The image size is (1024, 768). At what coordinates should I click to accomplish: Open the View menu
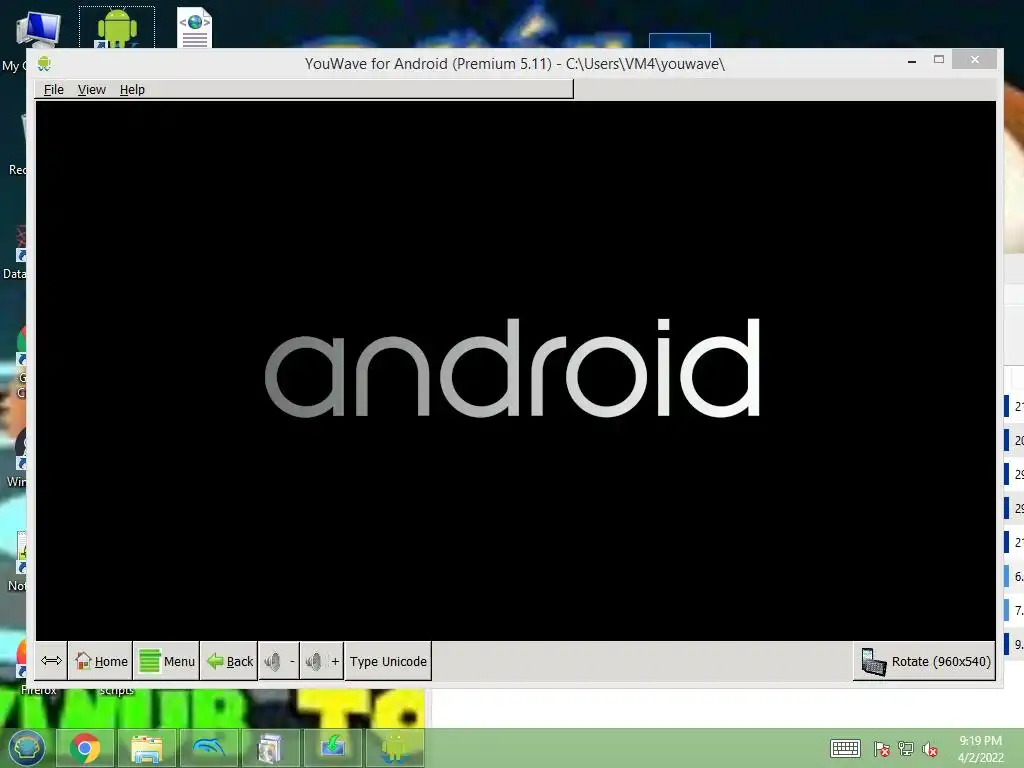(91, 89)
